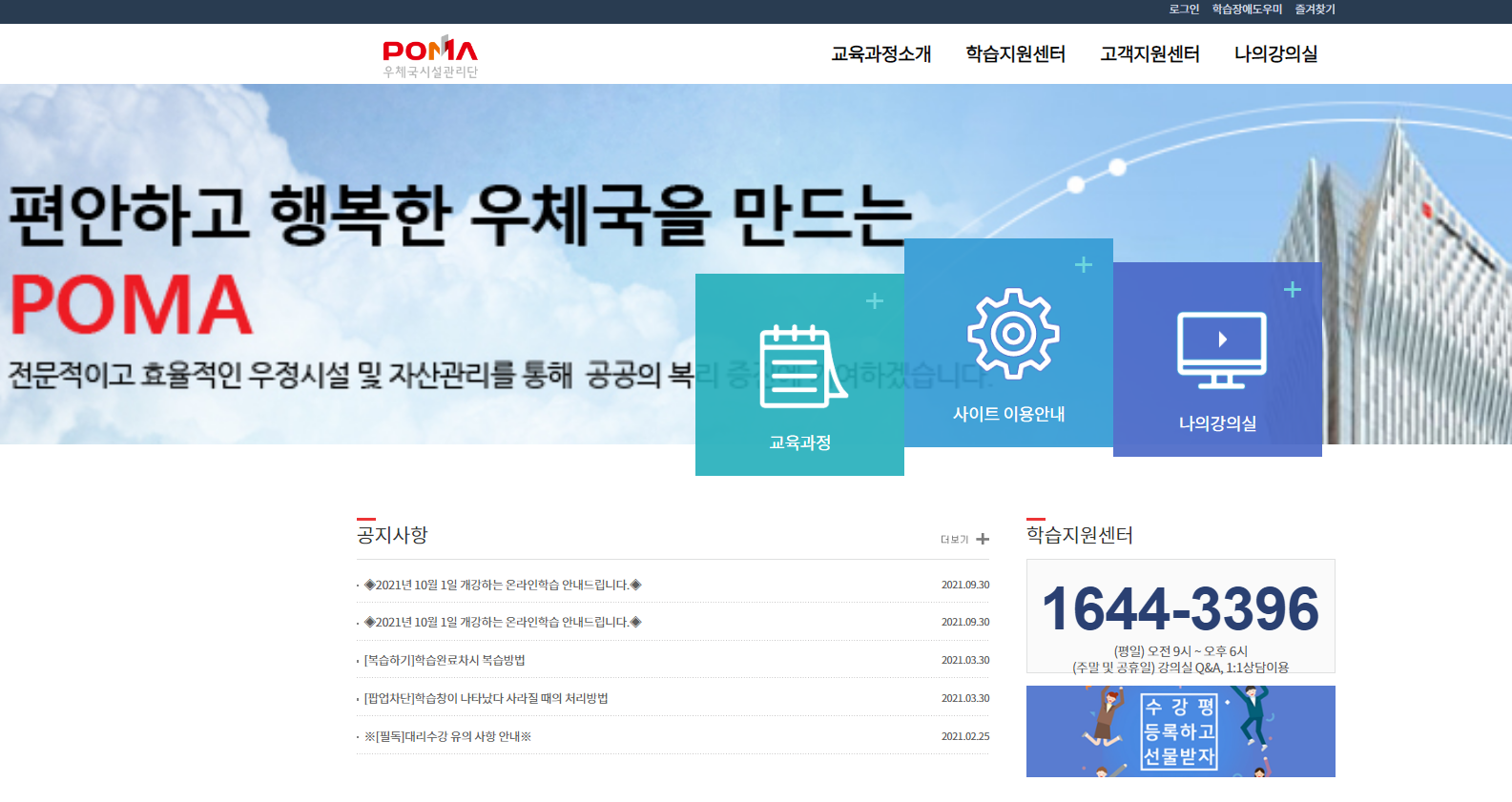Click 나의강의실 tile label under monitor
Viewport: 1512px width, 802px height.
(1217, 423)
